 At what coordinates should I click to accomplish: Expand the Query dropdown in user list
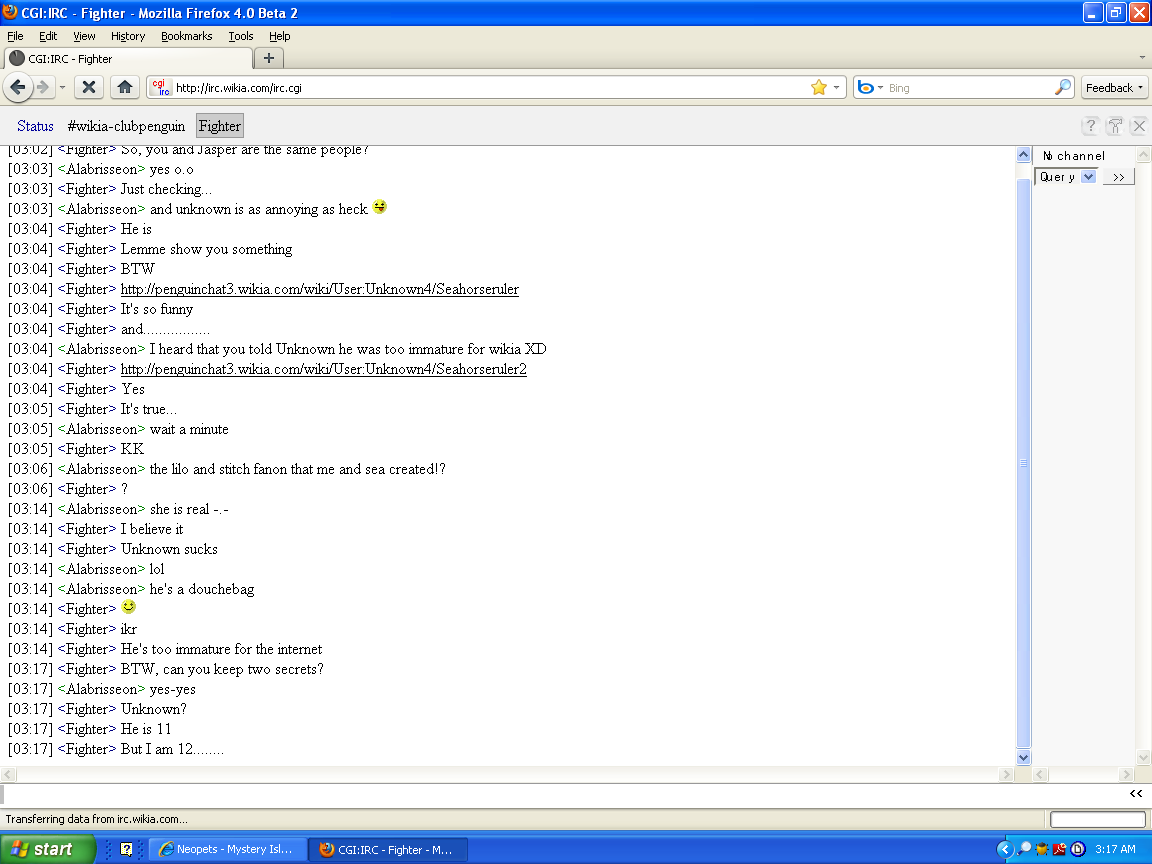[1088, 176]
